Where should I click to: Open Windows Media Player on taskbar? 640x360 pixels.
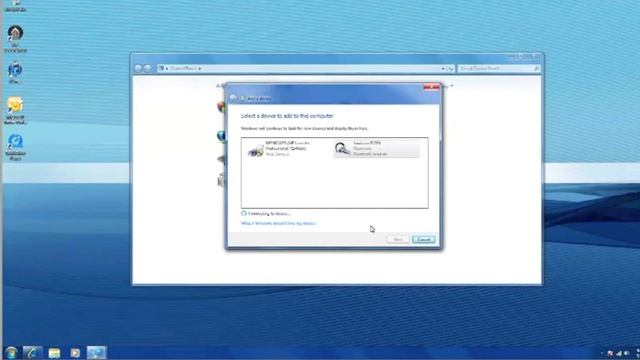tap(75, 353)
